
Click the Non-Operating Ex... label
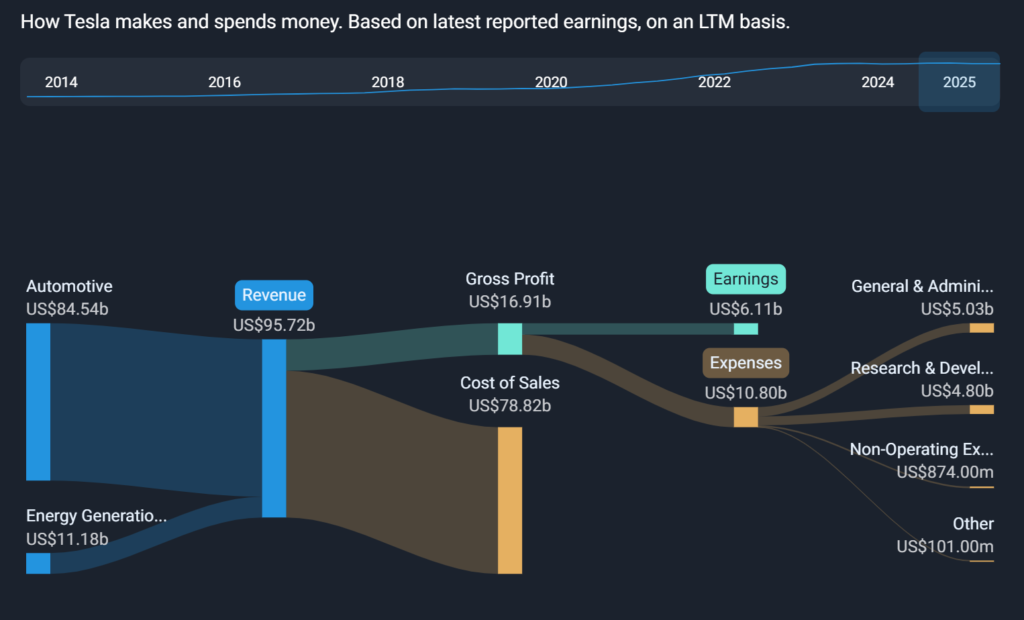click(x=921, y=449)
